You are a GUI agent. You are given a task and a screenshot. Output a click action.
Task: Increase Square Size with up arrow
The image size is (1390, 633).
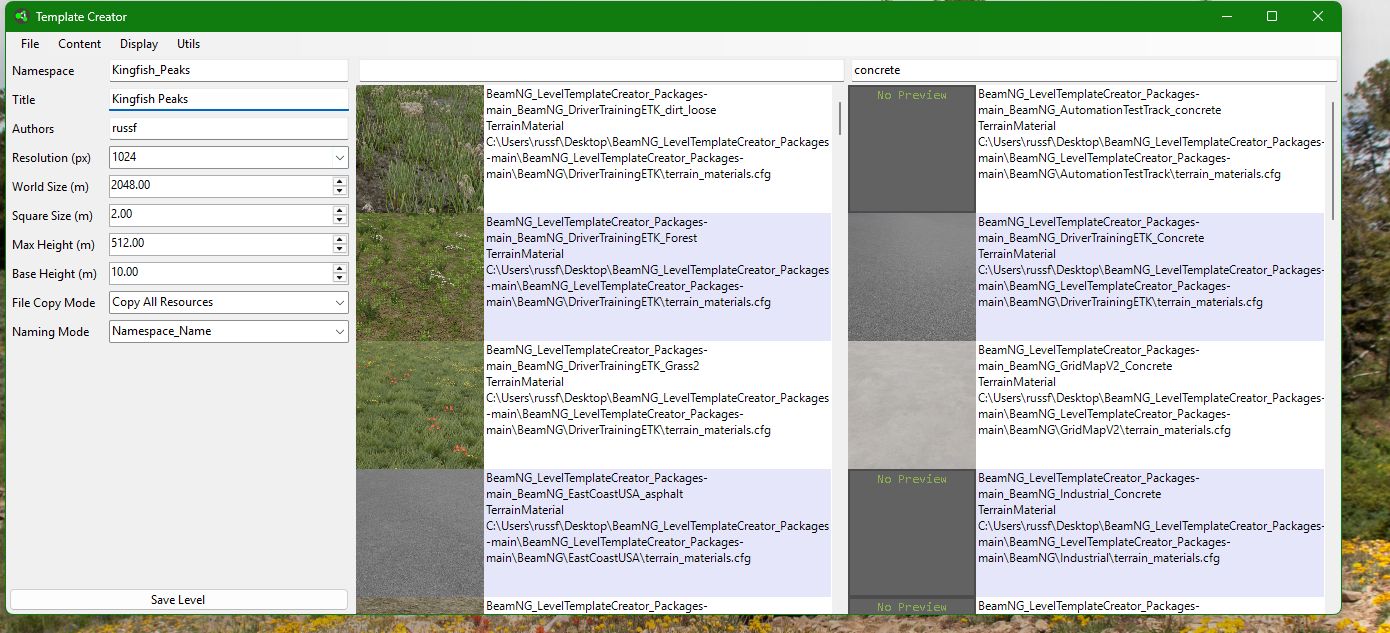click(x=340, y=211)
